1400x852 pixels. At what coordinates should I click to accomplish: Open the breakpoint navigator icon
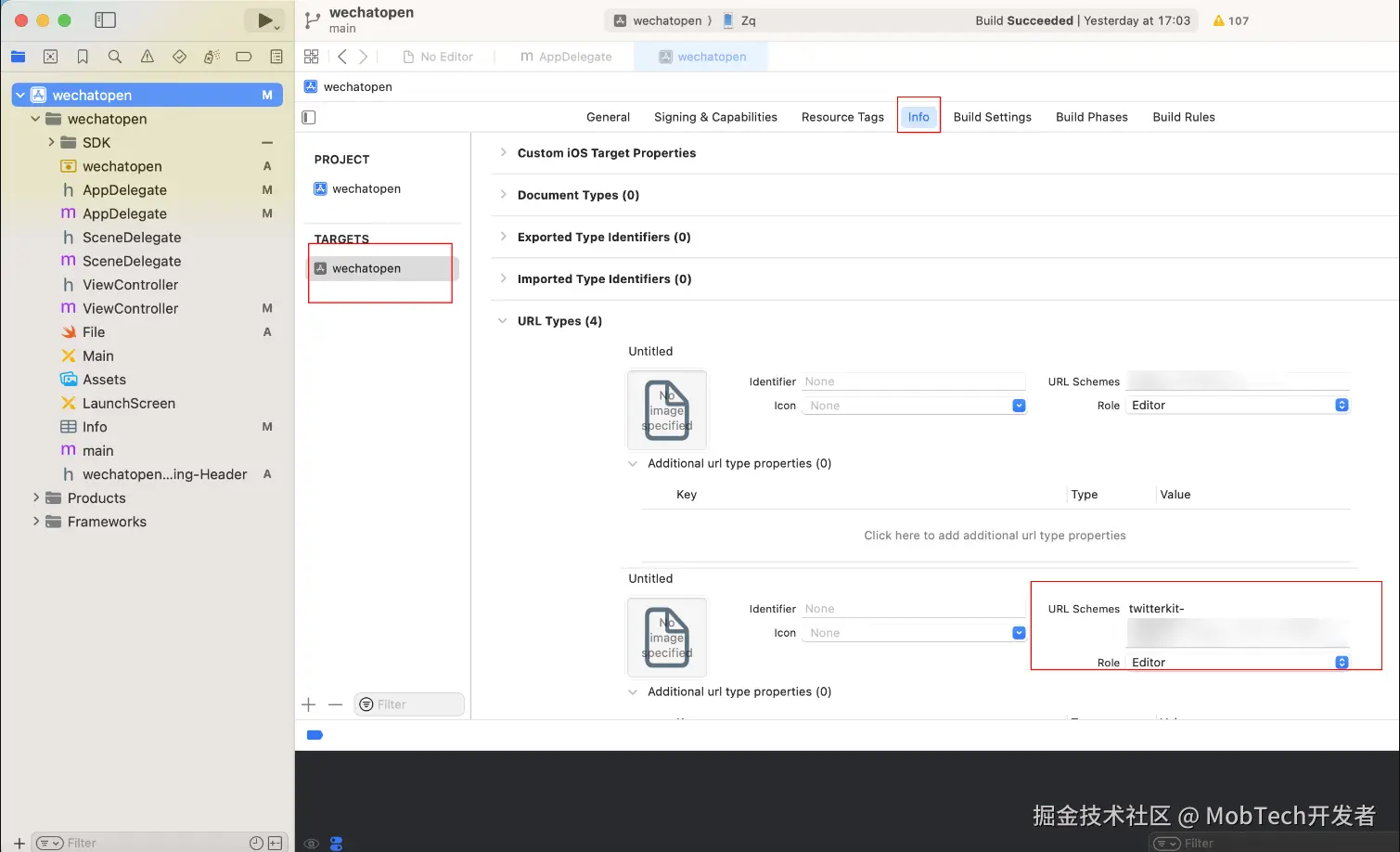pos(244,57)
